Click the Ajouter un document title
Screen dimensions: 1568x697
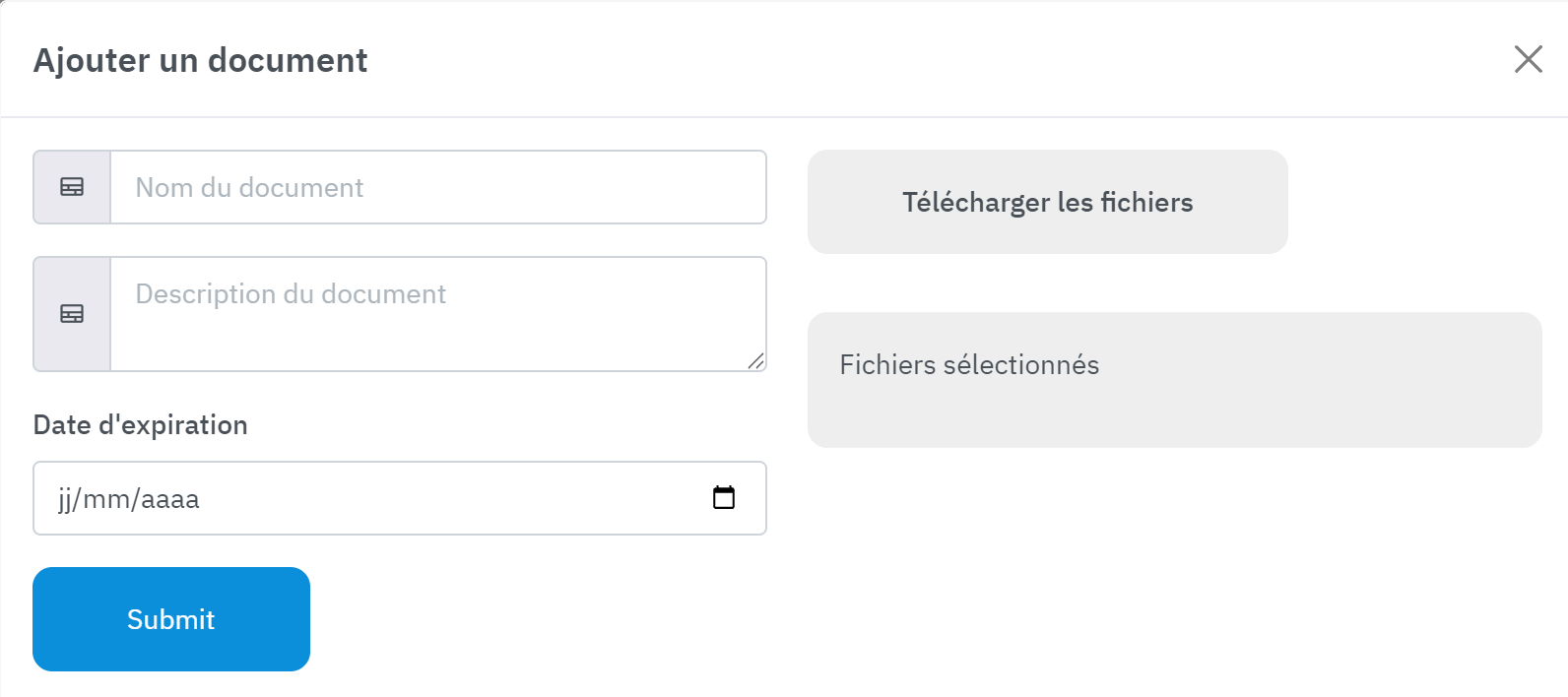pyautogui.click(x=200, y=60)
